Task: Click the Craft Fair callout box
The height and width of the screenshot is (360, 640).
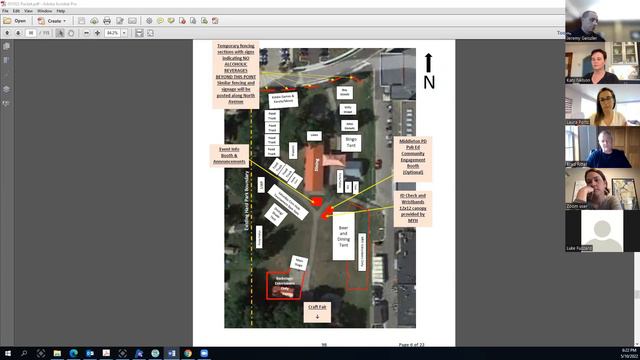Action: (x=317, y=312)
